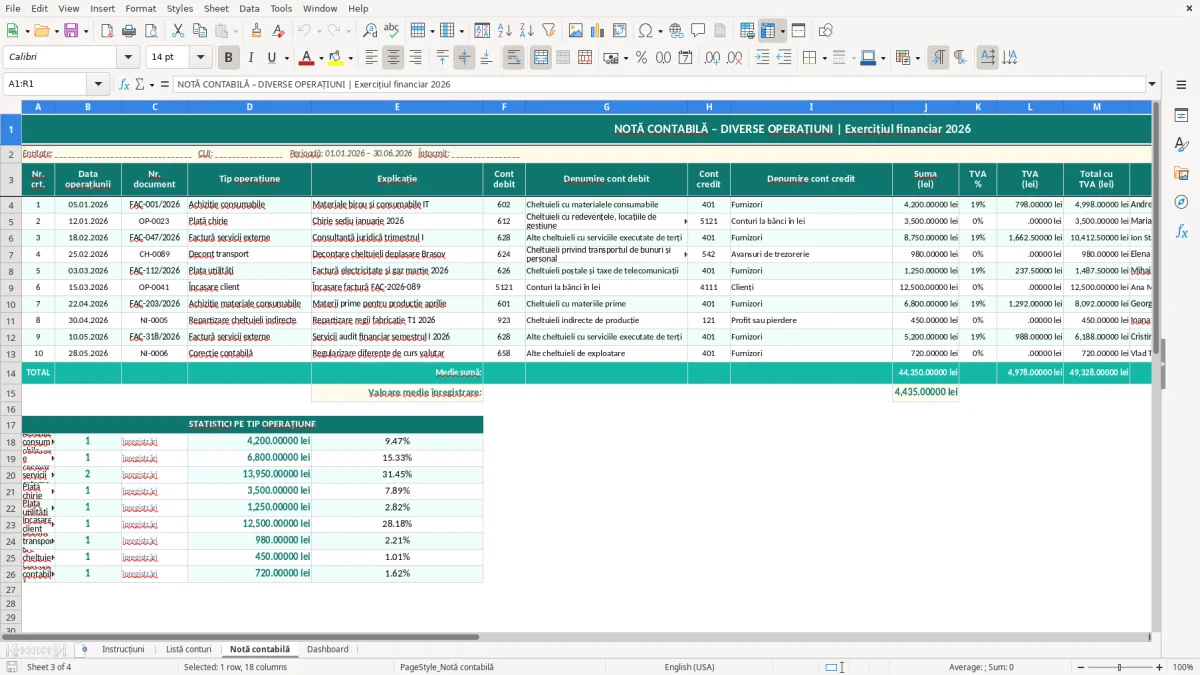The width and height of the screenshot is (1200, 675).
Task: Select column header J
Action: 925,106
